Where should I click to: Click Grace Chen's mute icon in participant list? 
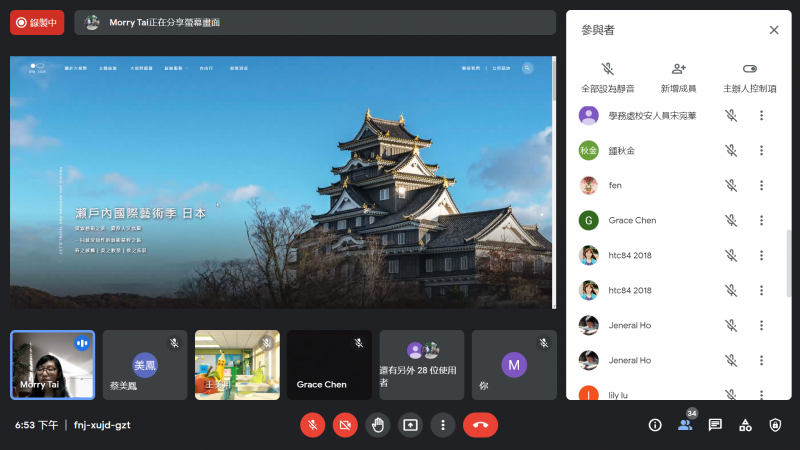pos(731,220)
